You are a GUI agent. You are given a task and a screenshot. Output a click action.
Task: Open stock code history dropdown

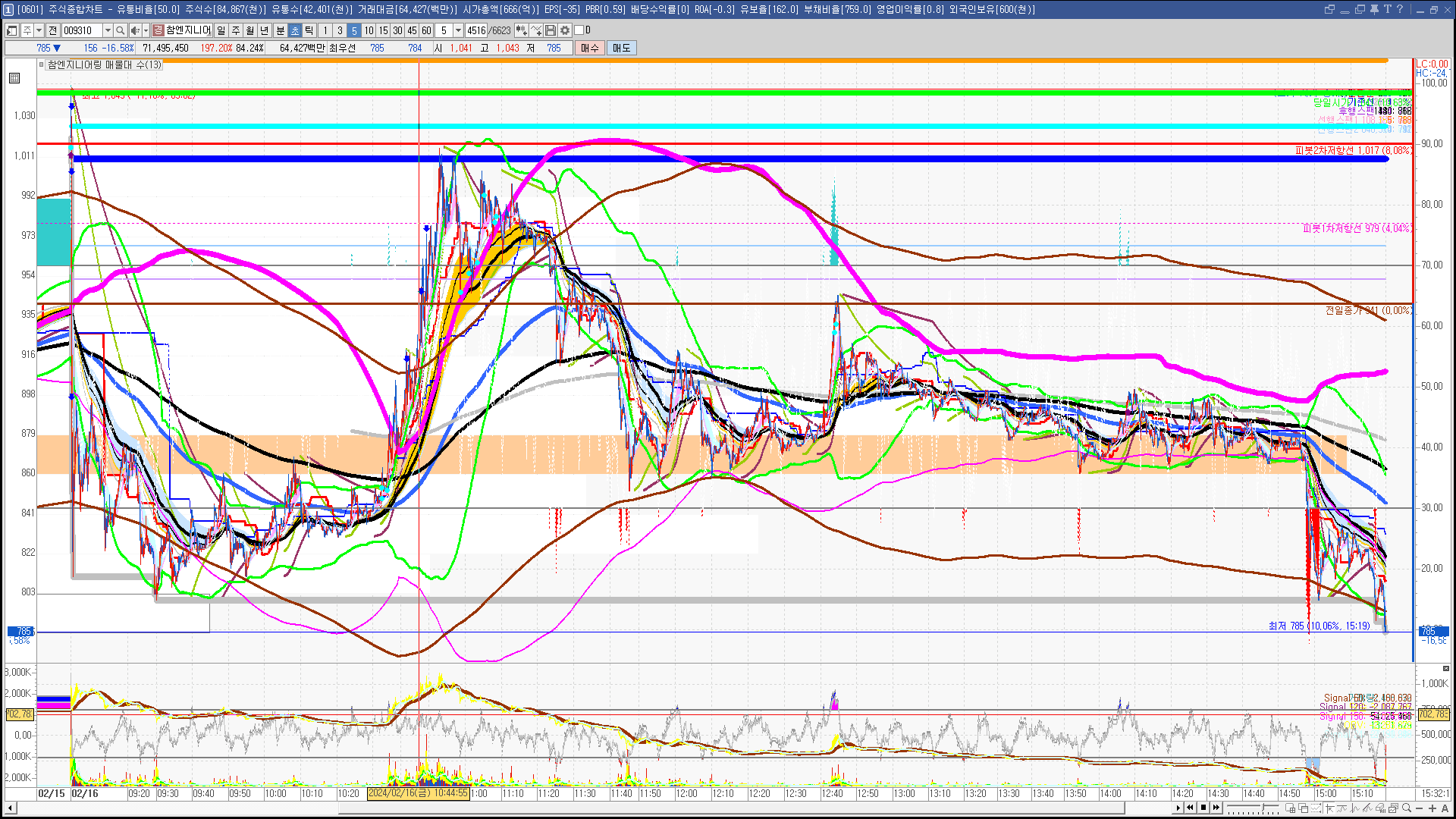pyautogui.click(x=108, y=30)
